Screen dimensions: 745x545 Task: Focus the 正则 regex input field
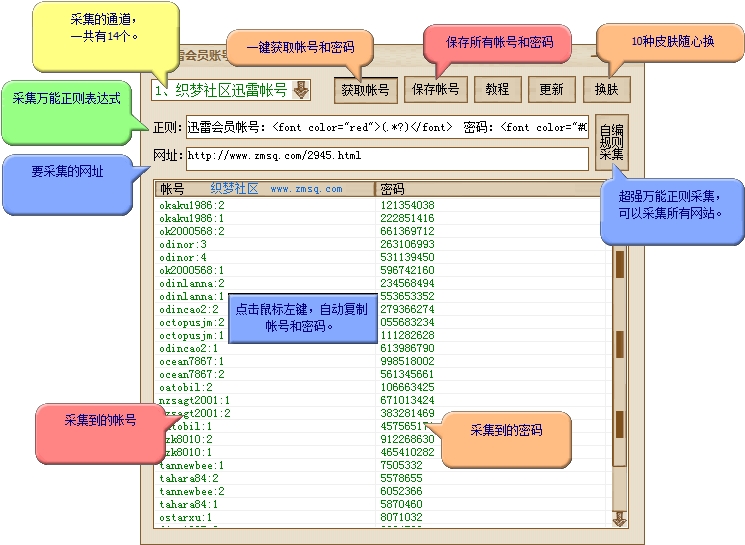pyautogui.click(x=387, y=127)
